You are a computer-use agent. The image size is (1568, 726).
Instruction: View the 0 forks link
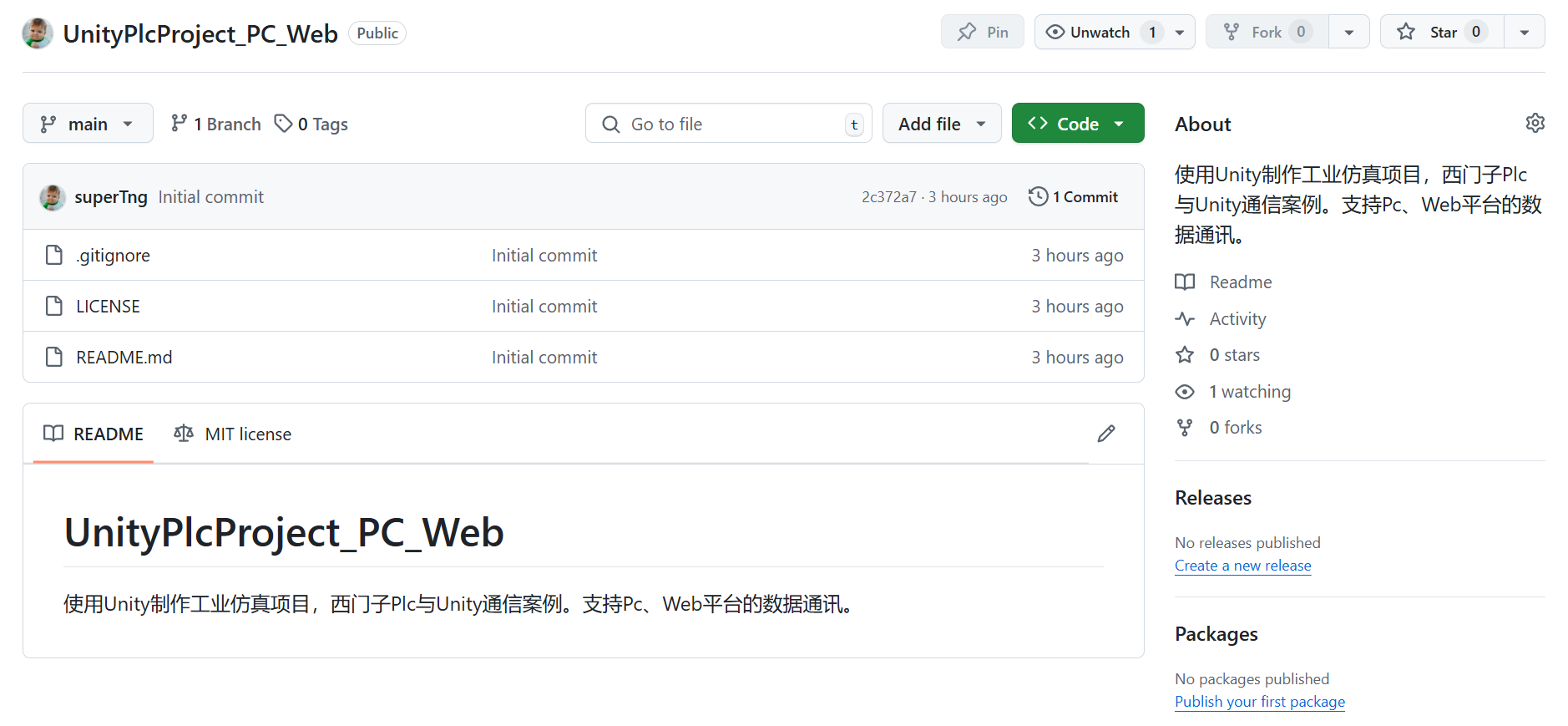pyautogui.click(x=1219, y=428)
